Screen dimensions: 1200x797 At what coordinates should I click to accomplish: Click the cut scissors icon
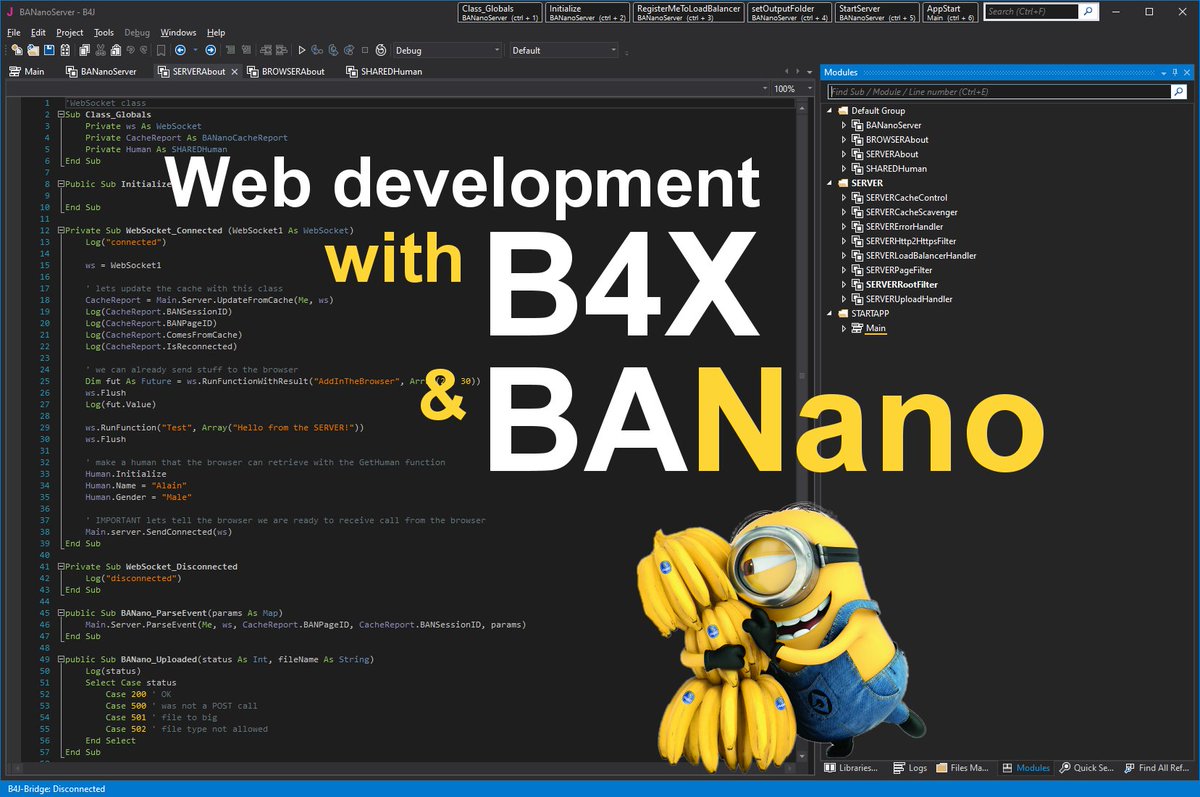(x=99, y=50)
